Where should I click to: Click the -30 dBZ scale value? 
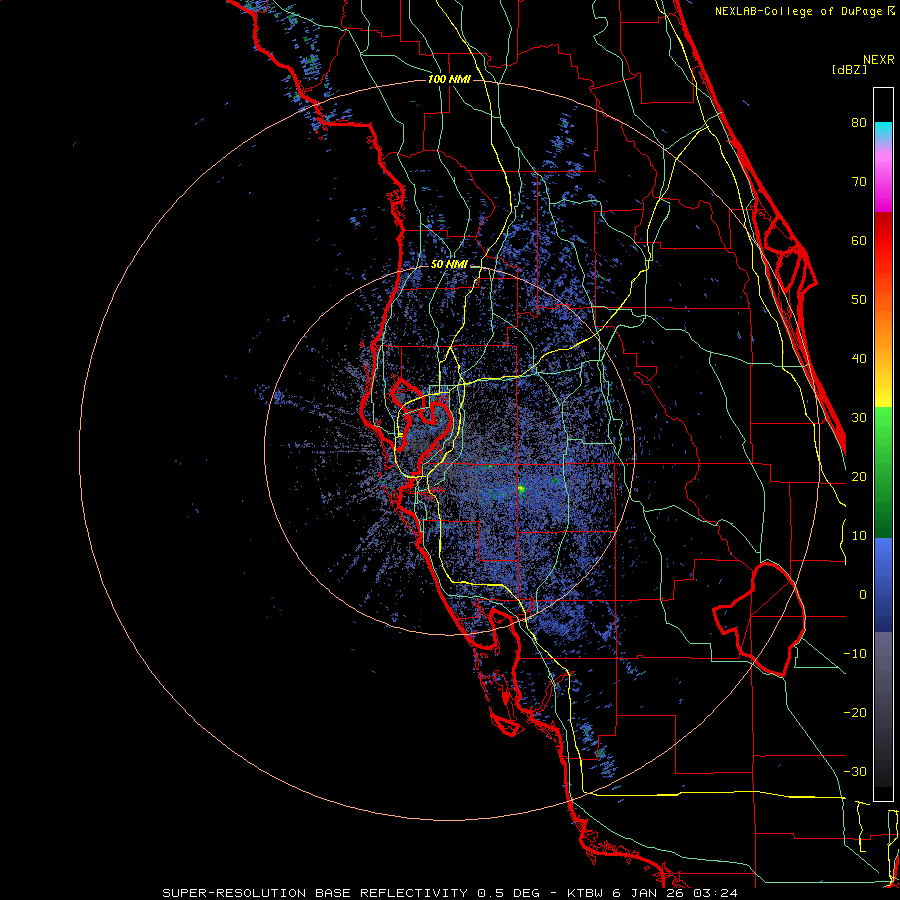tap(855, 771)
